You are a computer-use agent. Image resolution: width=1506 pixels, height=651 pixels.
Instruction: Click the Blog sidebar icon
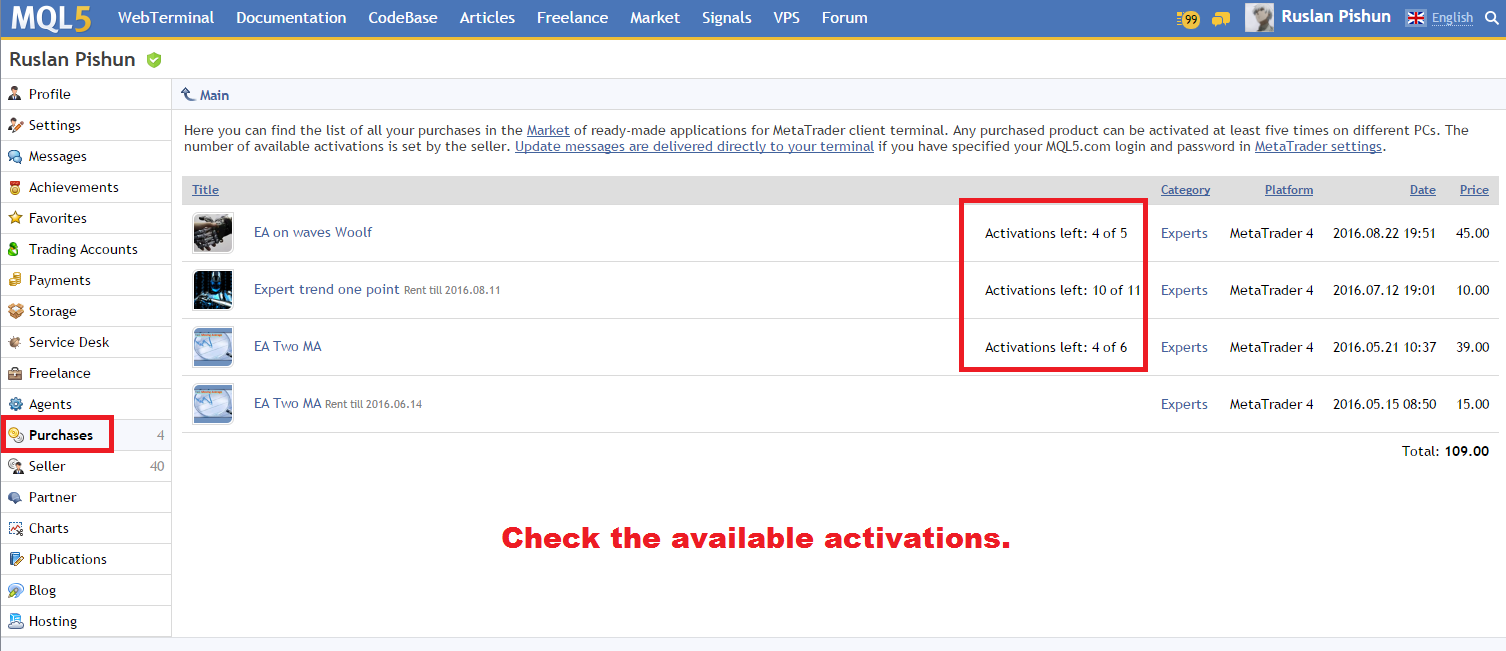[15, 590]
